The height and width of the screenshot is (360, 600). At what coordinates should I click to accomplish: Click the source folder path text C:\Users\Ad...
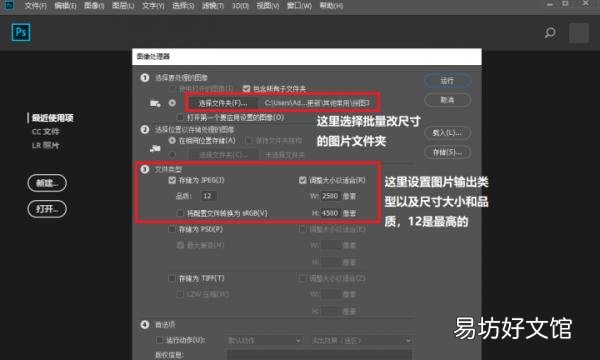coord(317,103)
